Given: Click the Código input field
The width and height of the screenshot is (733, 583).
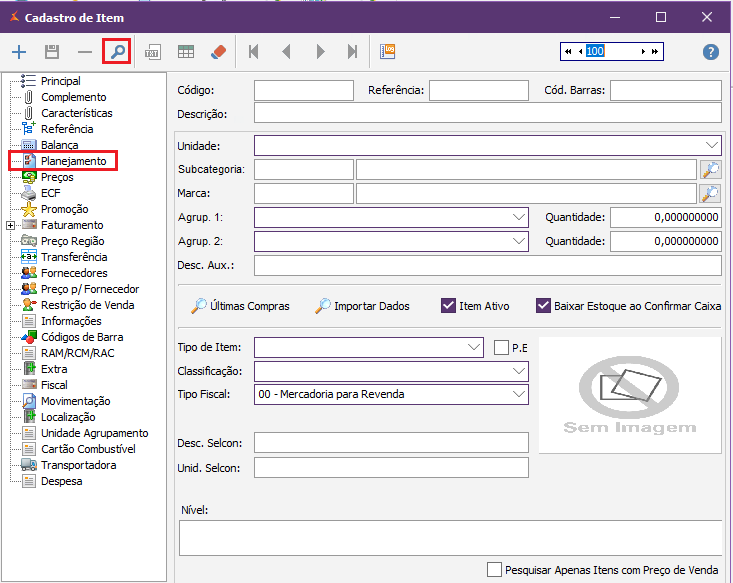Looking at the screenshot, I should click(x=304, y=90).
